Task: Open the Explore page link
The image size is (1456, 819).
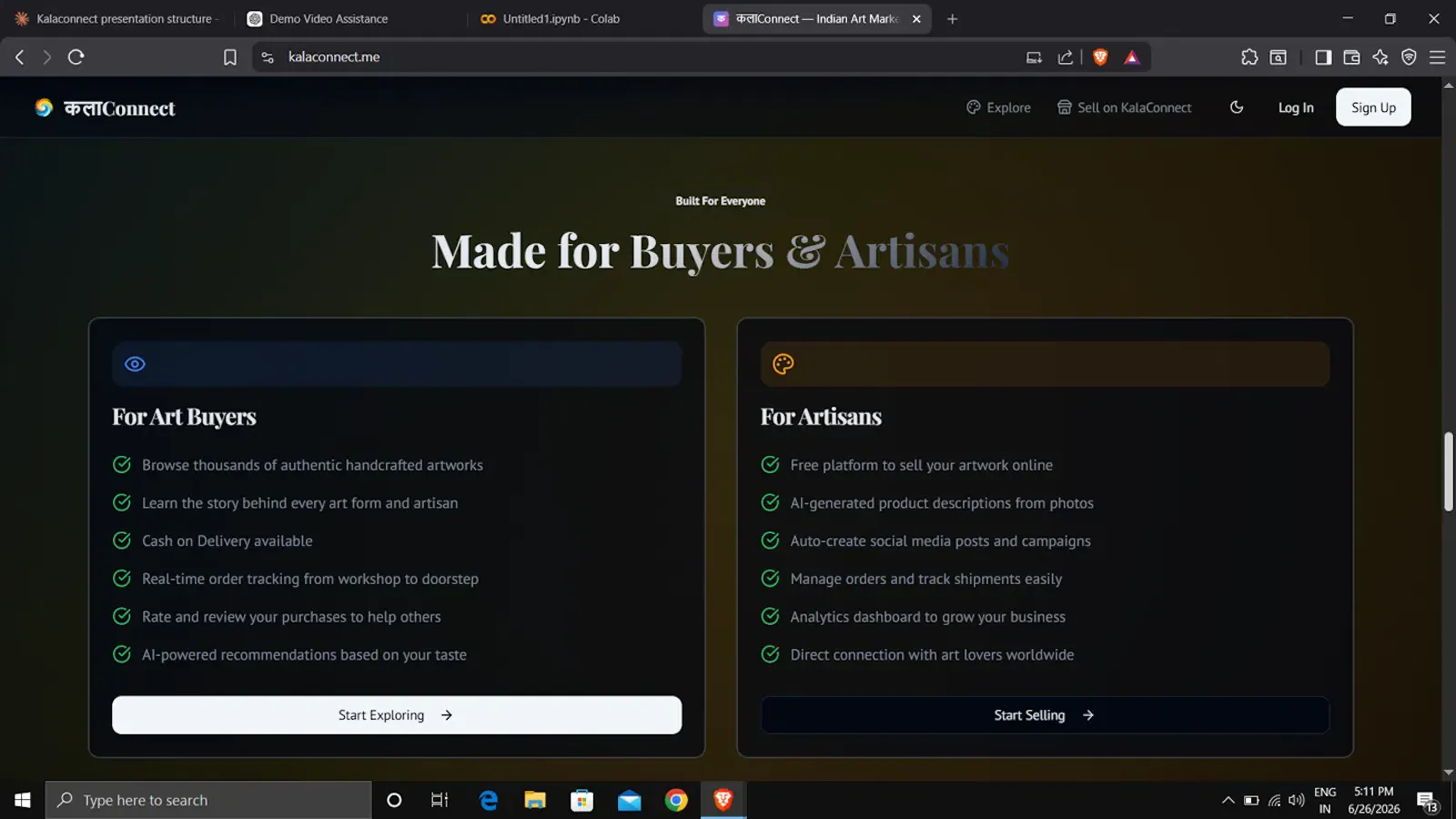Action: (x=998, y=107)
